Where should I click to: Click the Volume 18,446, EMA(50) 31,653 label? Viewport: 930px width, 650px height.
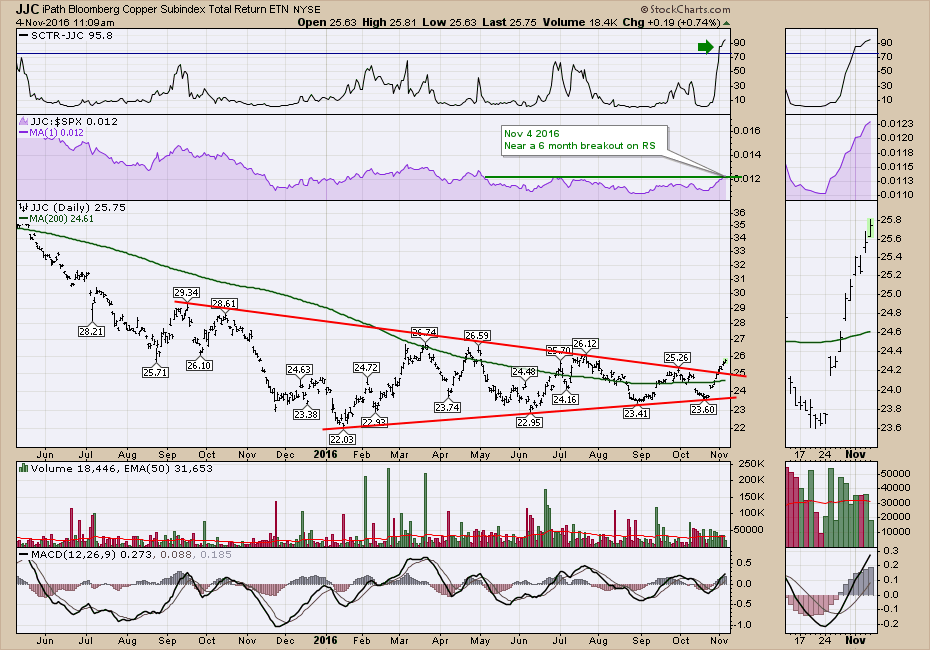[122, 469]
